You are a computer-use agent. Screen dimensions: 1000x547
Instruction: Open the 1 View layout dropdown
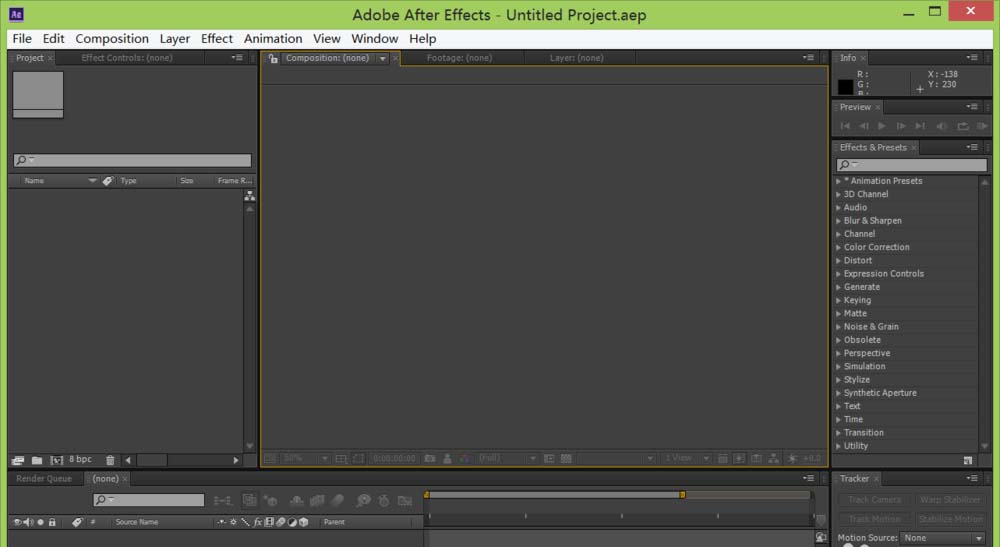click(x=688, y=458)
